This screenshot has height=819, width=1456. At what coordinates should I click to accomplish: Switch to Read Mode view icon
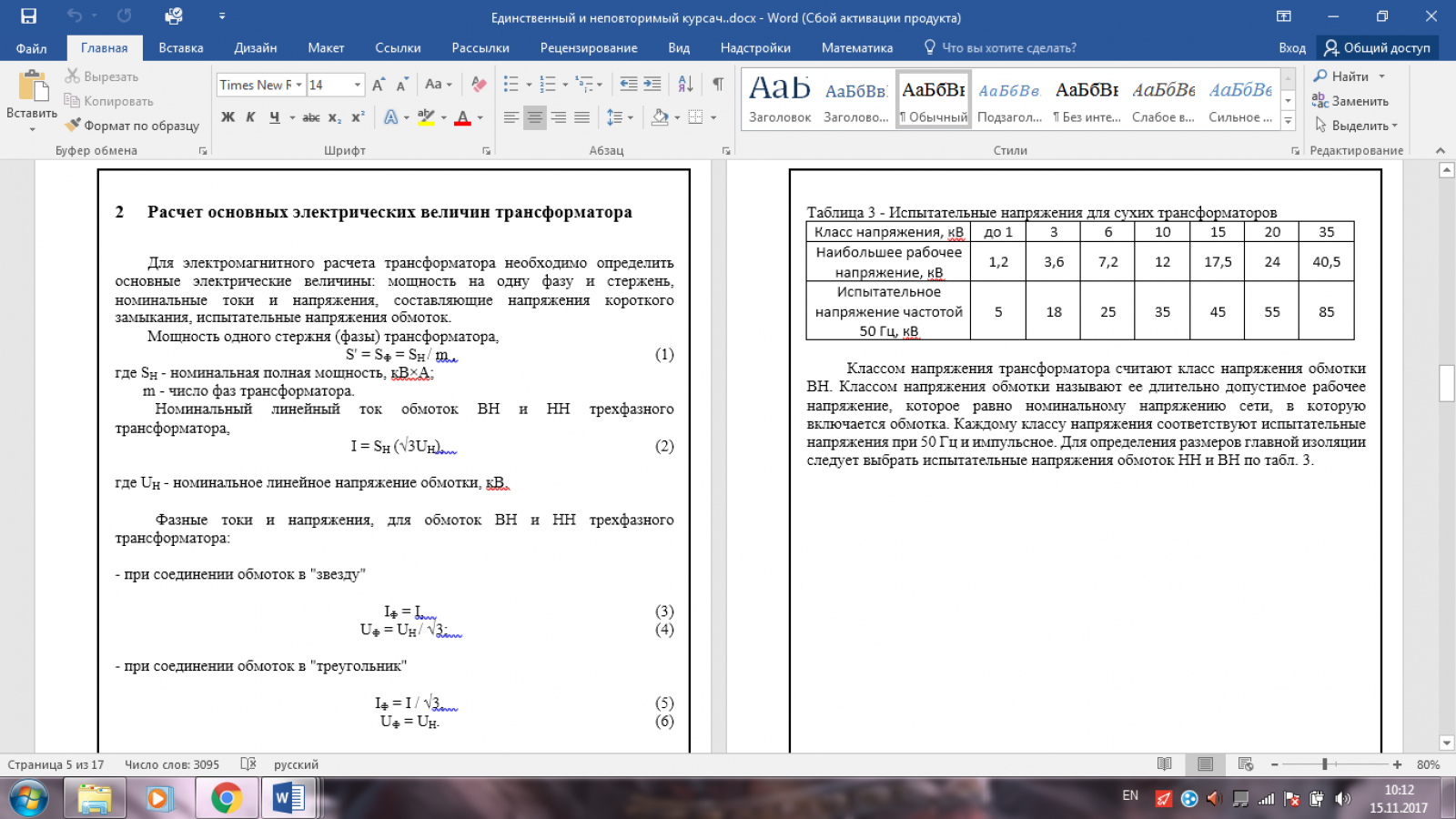pyautogui.click(x=1164, y=764)
